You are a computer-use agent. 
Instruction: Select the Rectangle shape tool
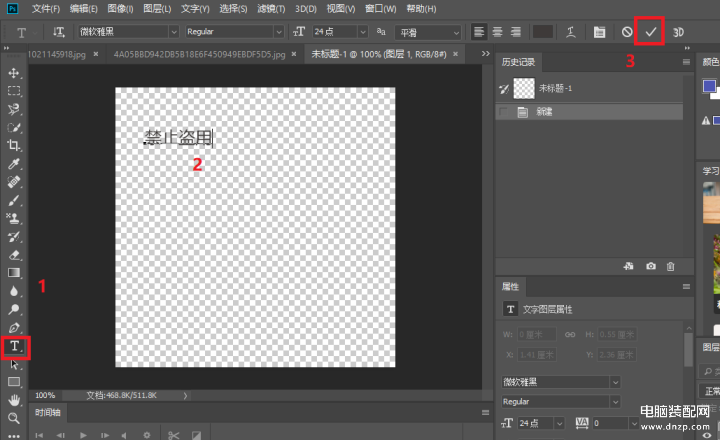tap(14, 382)
